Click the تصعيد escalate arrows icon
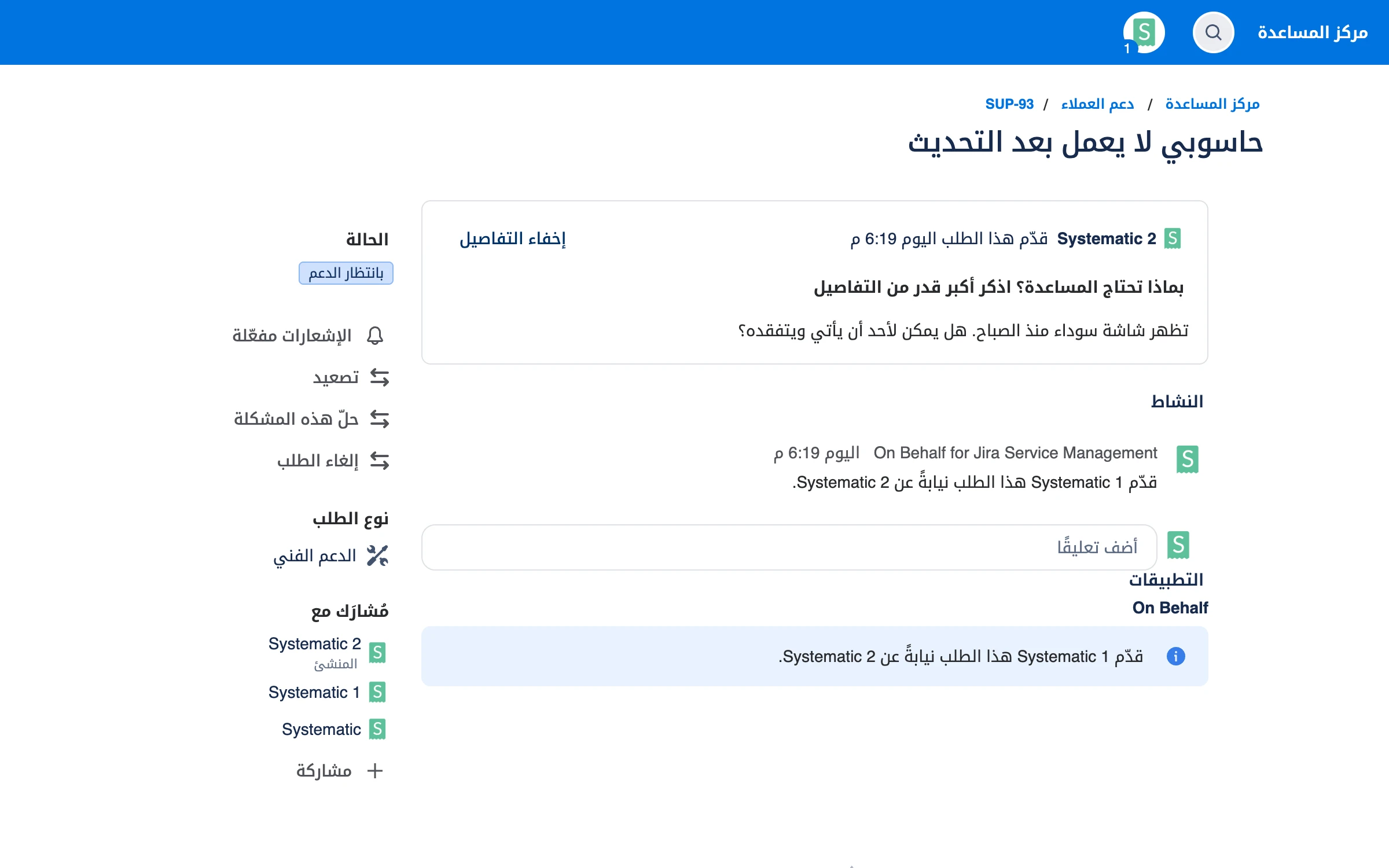This screenshot has width=1389, height=868. 380,377
